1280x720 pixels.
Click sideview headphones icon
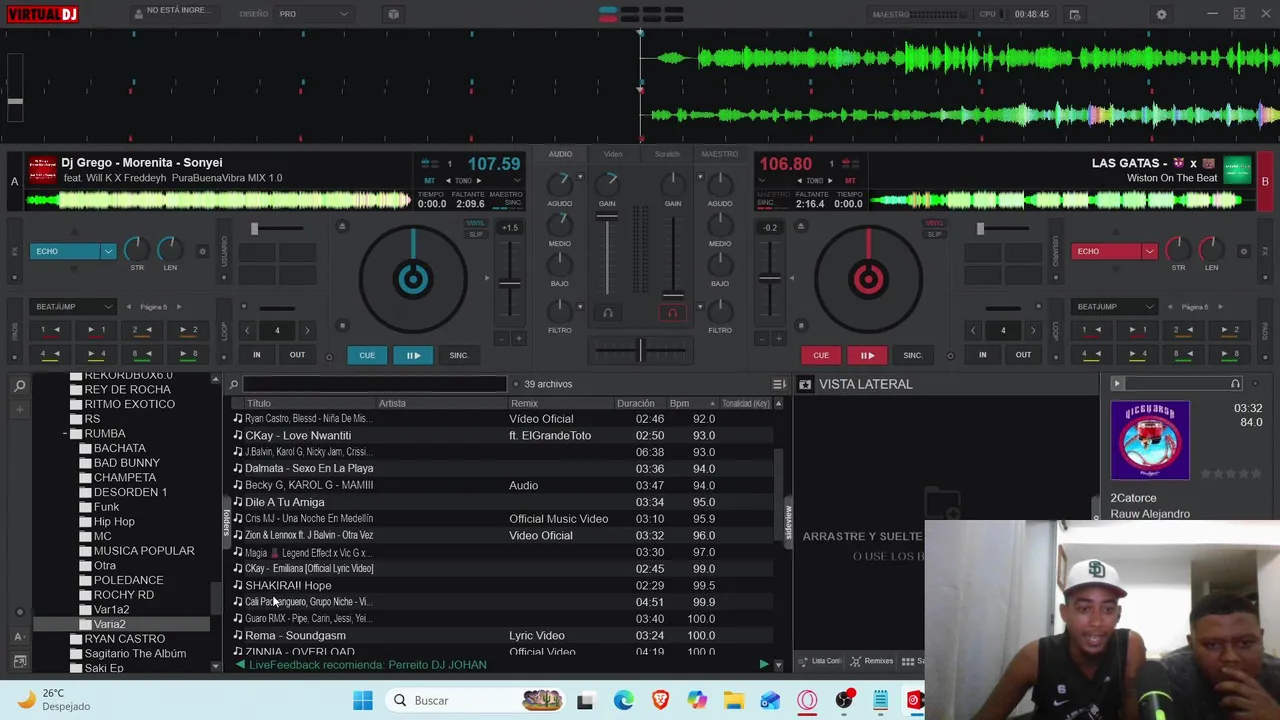(x=1235, y=384)
